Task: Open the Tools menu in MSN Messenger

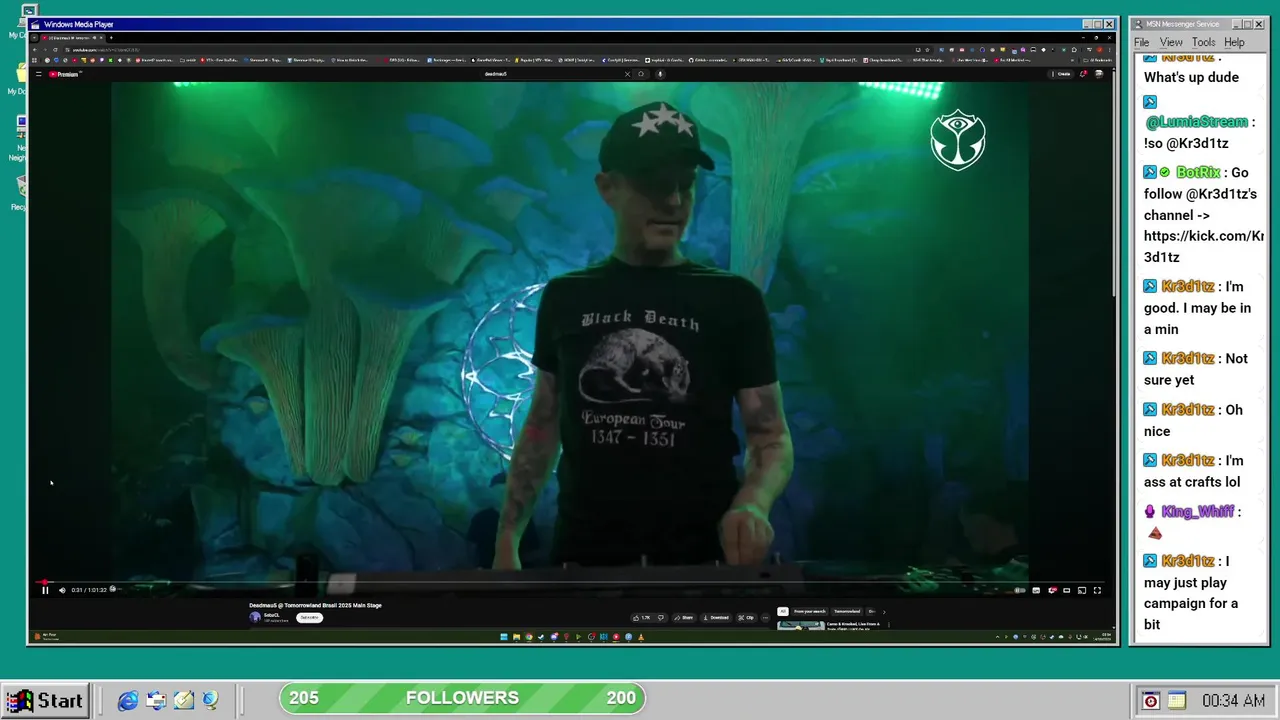Action: 1203,42
